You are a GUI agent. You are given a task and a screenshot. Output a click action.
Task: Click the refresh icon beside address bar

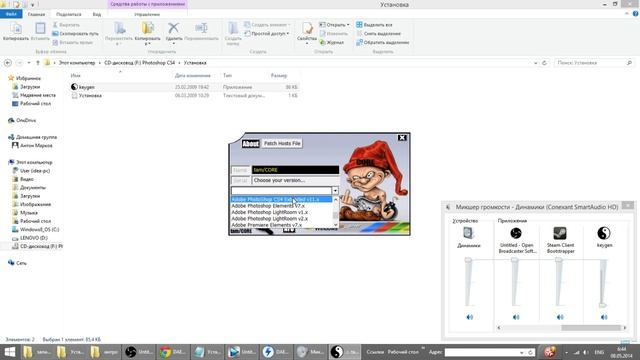(x=544, y=63)
